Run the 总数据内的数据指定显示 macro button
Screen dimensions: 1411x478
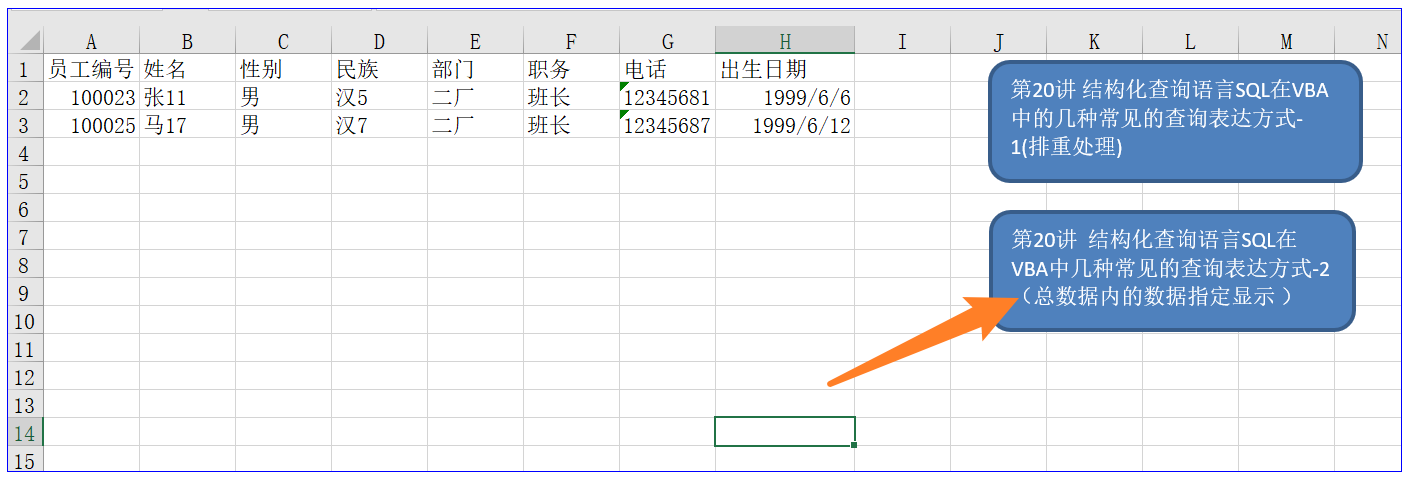pos(1172,271)
